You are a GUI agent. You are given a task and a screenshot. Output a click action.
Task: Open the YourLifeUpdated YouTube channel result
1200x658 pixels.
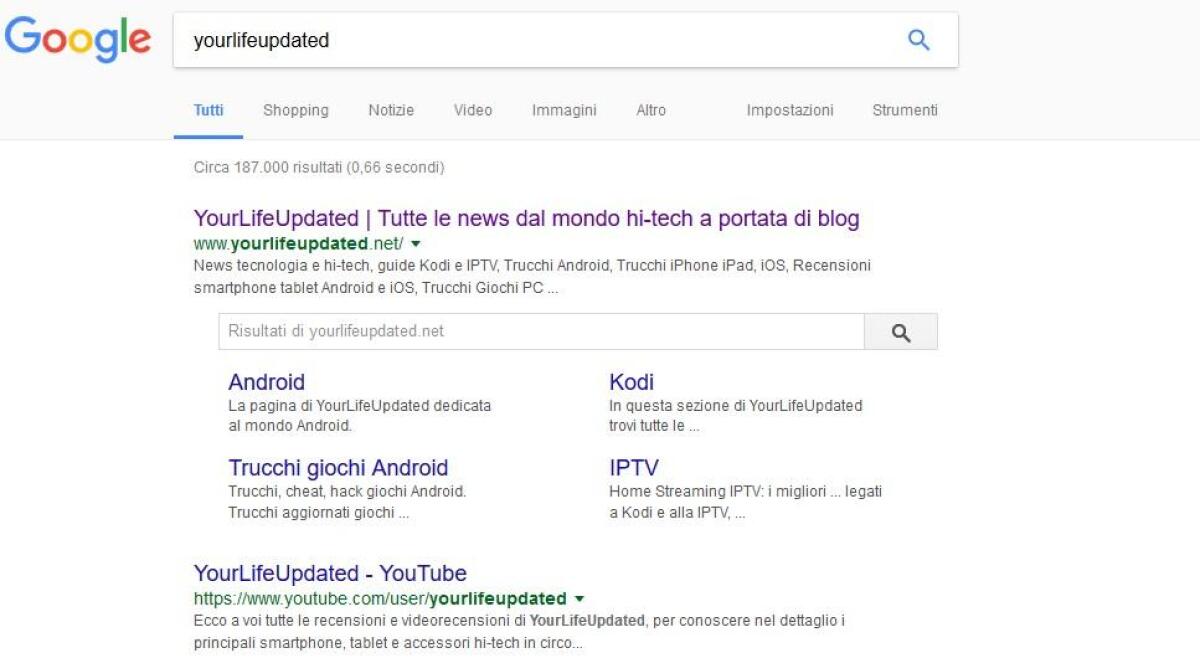coord(329,573)
